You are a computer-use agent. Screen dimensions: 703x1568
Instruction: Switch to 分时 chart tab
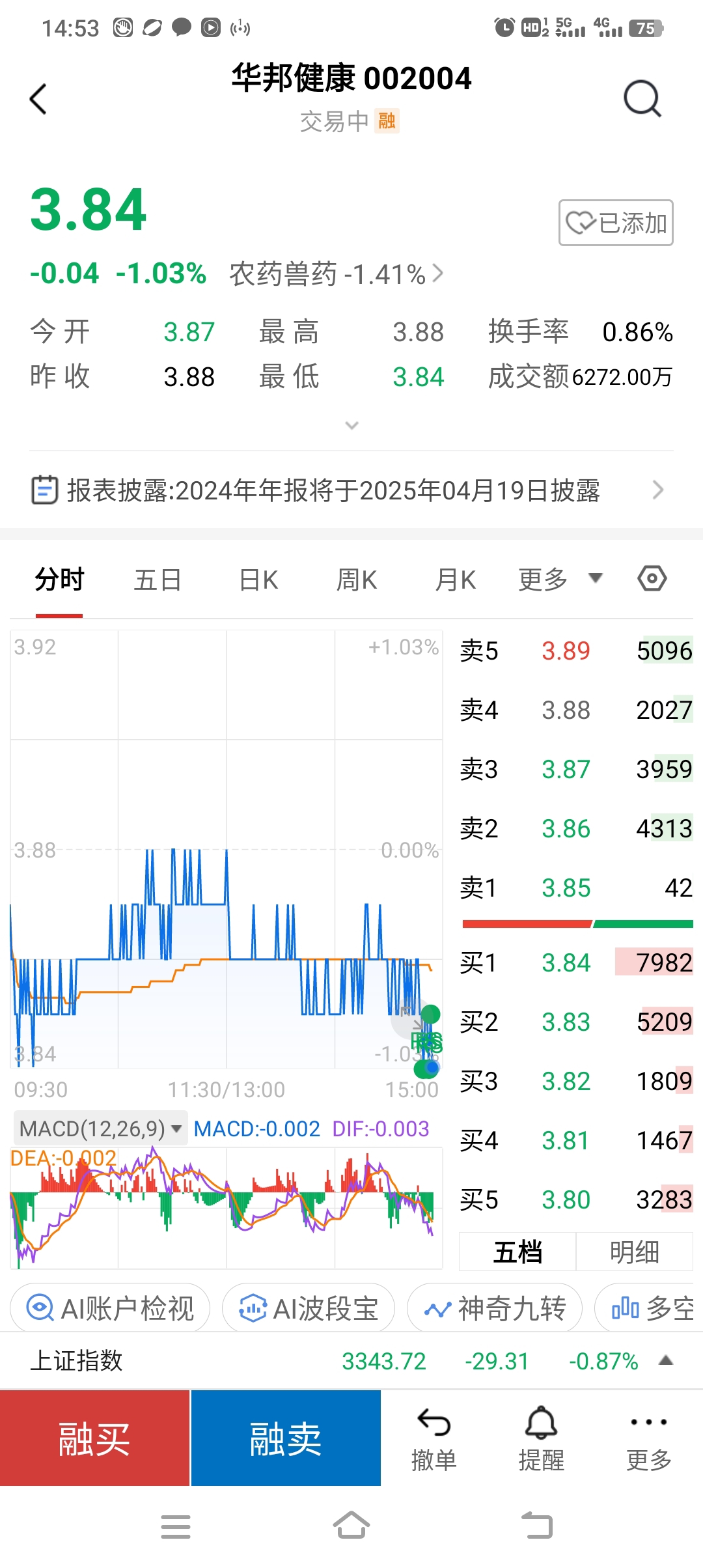(59, 580)
